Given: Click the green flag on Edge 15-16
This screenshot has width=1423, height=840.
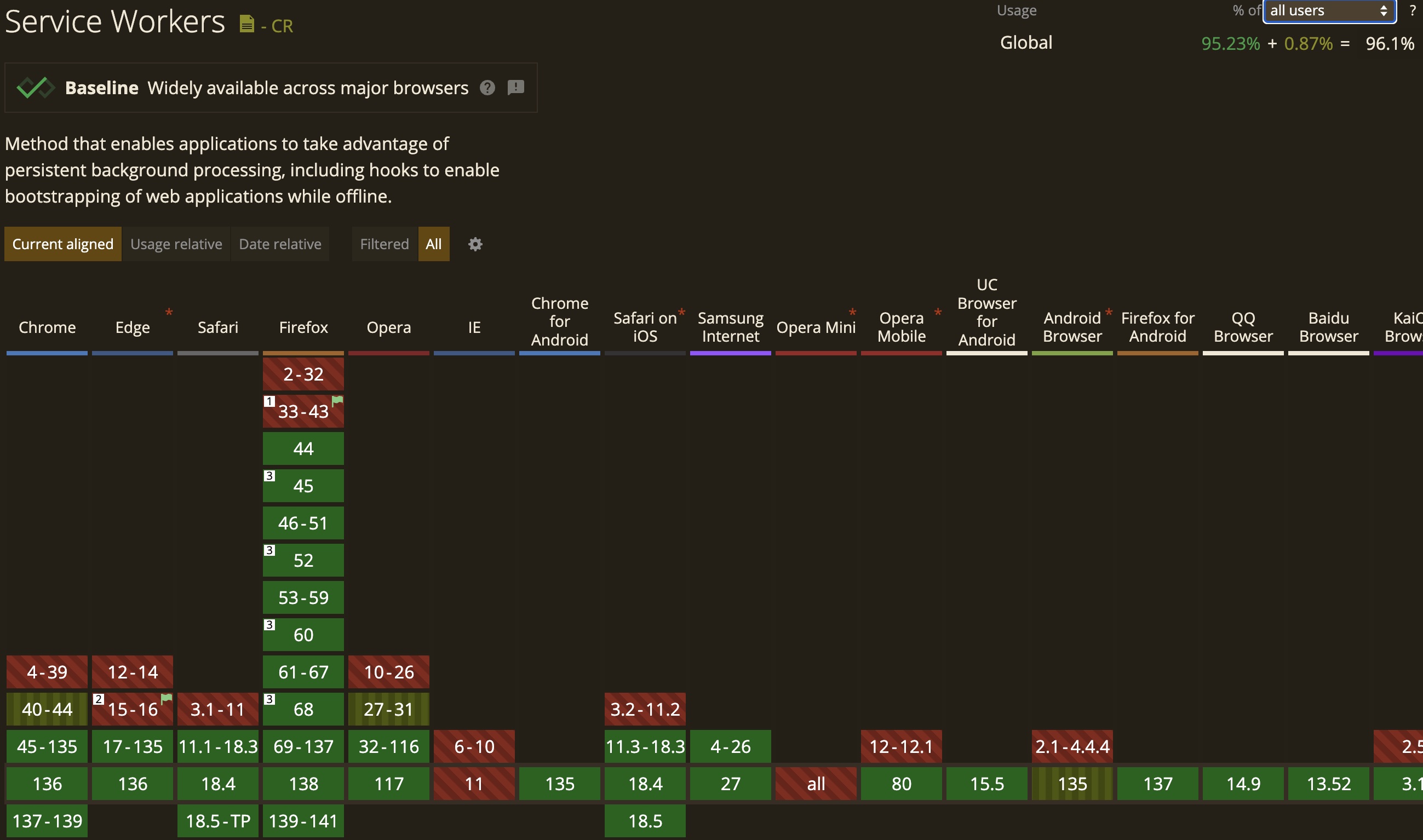Looking at the screenshot, I should [x=167, y=699].
